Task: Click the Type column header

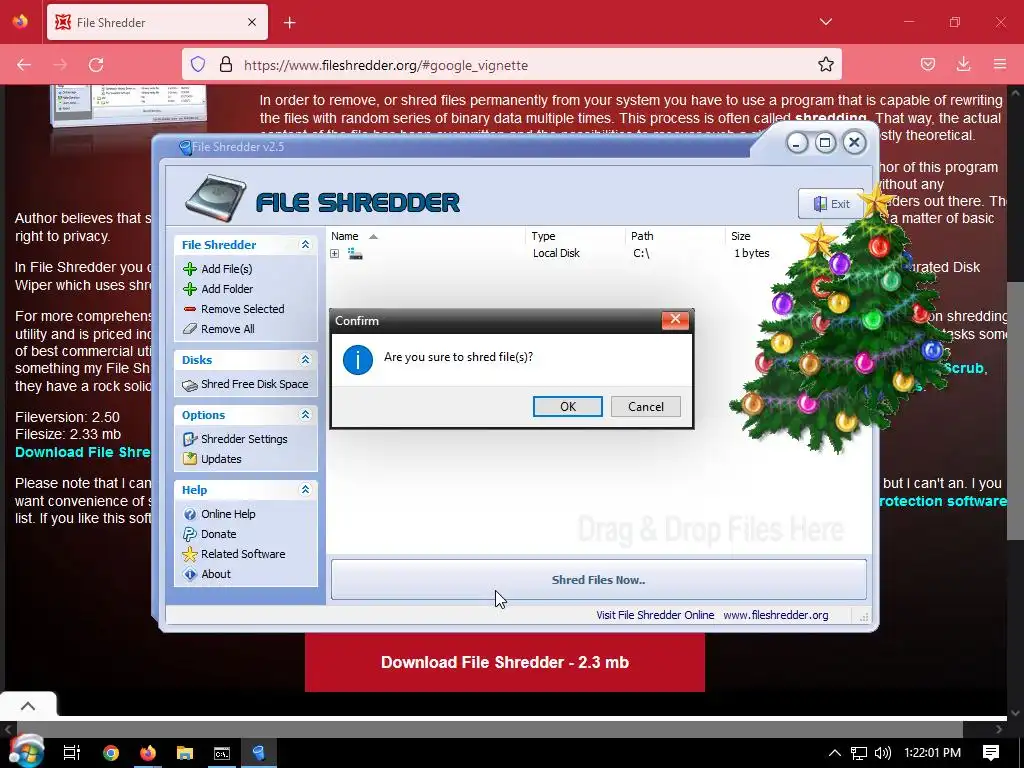Action: [575, 236]
